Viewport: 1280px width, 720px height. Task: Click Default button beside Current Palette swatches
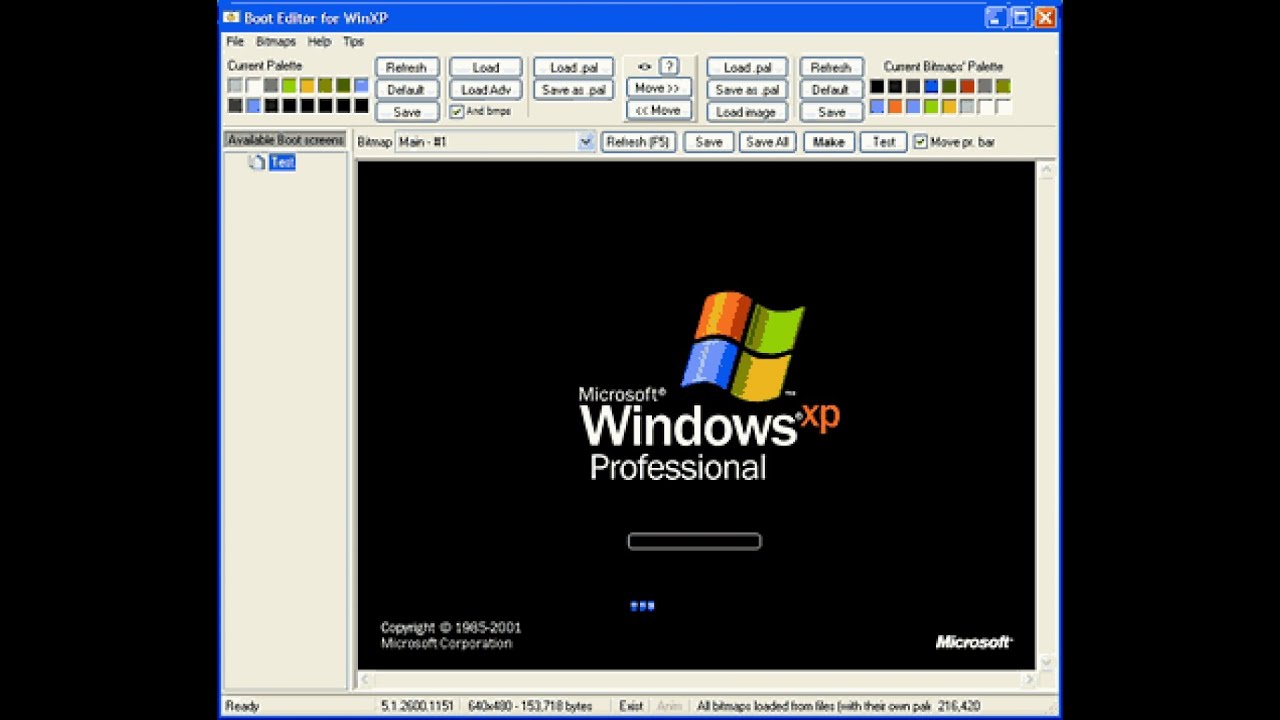coord(407,89)
